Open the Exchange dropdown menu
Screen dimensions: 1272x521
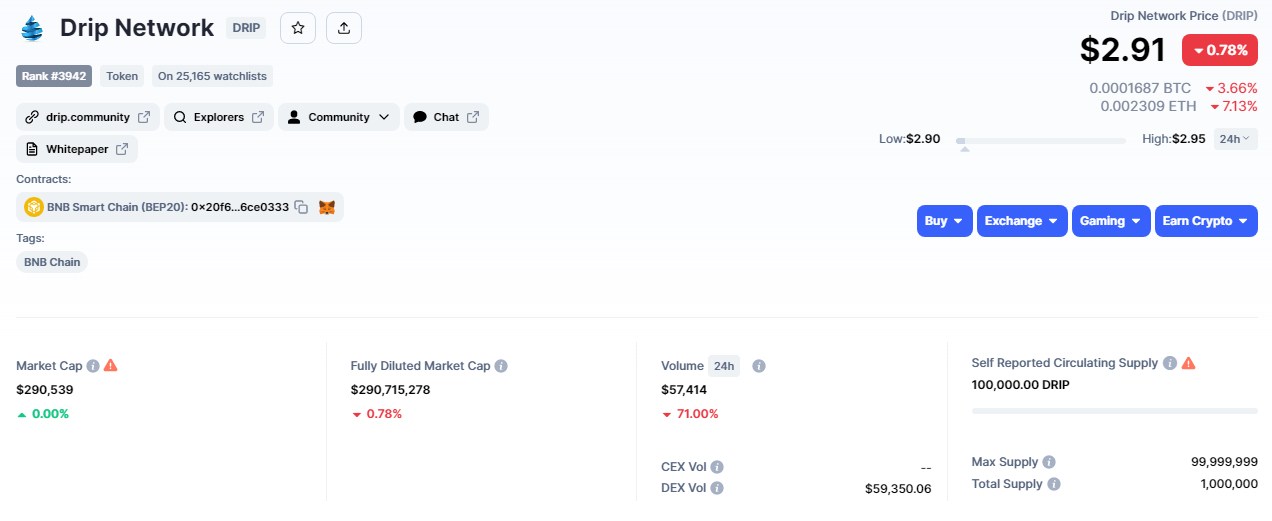tap(1021, 221)
